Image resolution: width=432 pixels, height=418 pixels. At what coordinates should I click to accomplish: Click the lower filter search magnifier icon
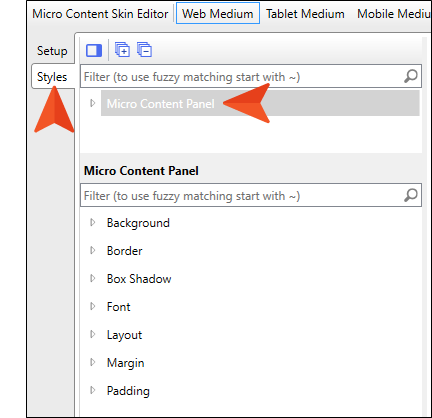pos(411,195)
